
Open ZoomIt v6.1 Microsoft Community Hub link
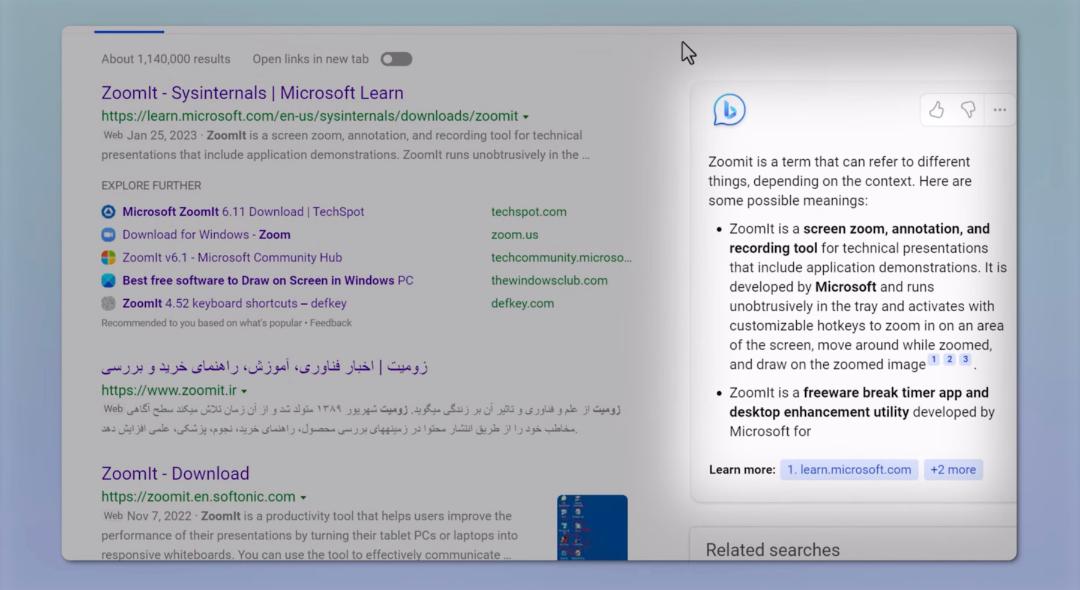232,257
